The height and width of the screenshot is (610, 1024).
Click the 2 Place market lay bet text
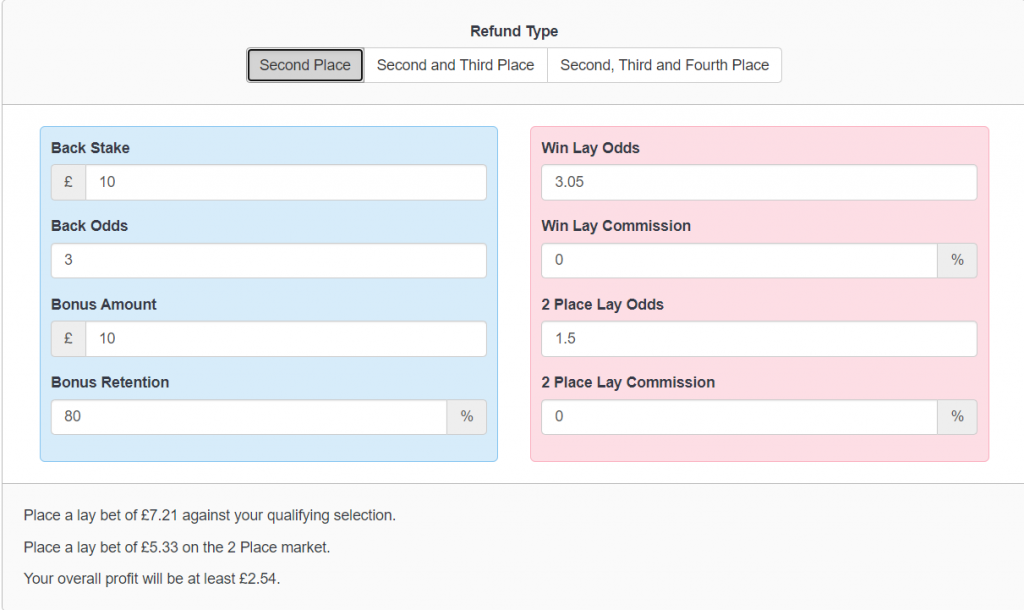(x=177, y=548)
